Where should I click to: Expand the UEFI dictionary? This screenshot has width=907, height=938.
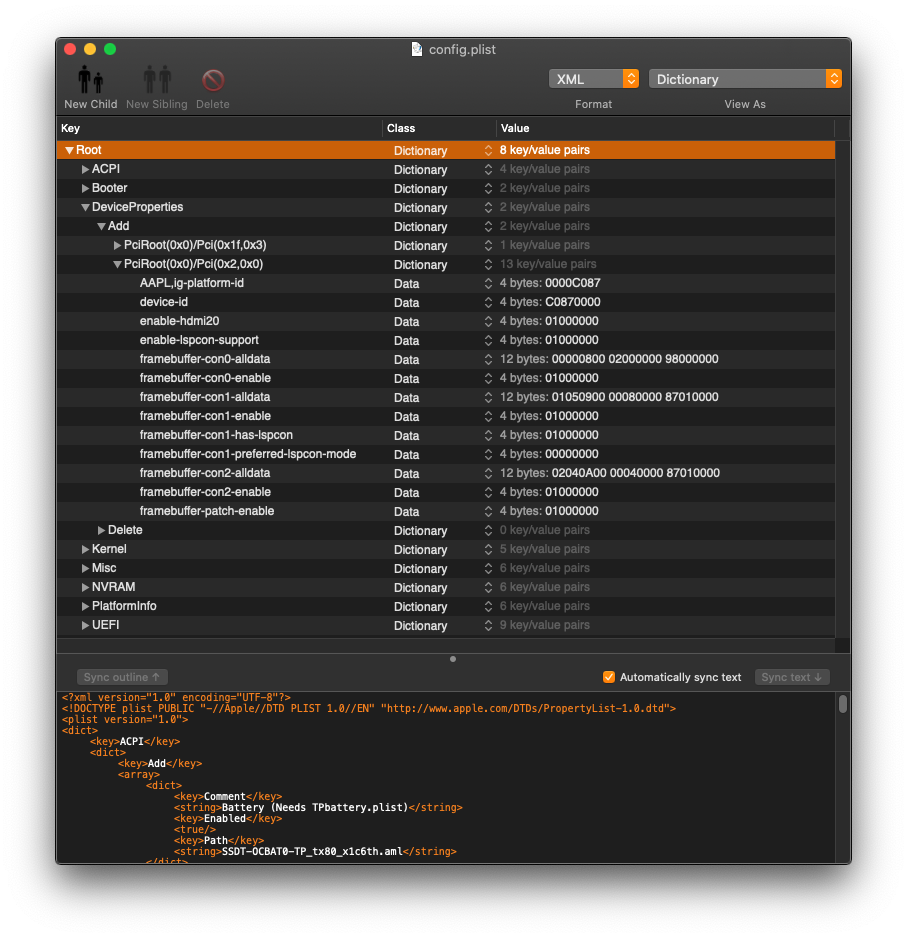[x=85, y=625]
